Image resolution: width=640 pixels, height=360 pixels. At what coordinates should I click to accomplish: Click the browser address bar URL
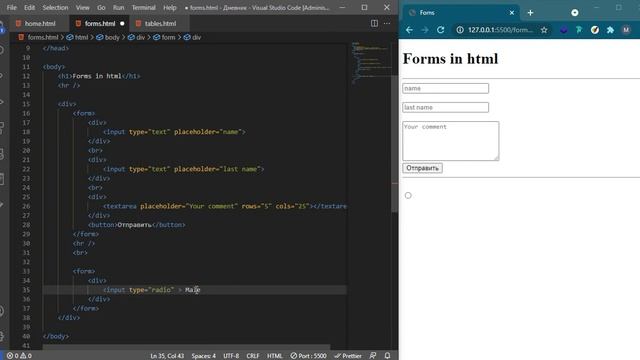pos(500,30)
